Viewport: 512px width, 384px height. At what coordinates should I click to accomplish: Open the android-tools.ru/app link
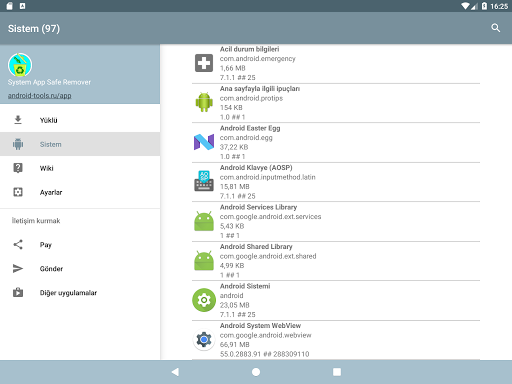click(x=40, y=95)
